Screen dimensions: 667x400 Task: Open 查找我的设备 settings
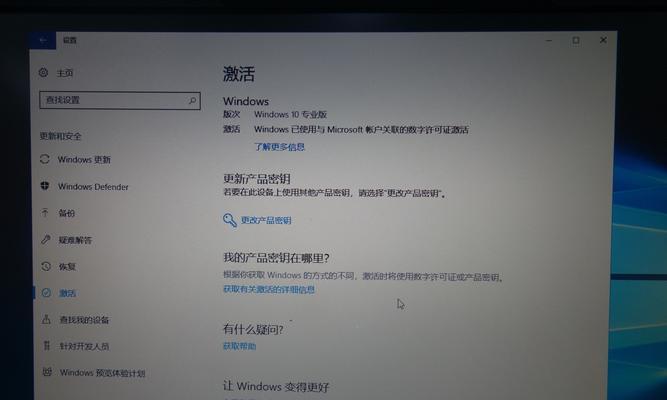pyautogui.click(x=84, y=320)
